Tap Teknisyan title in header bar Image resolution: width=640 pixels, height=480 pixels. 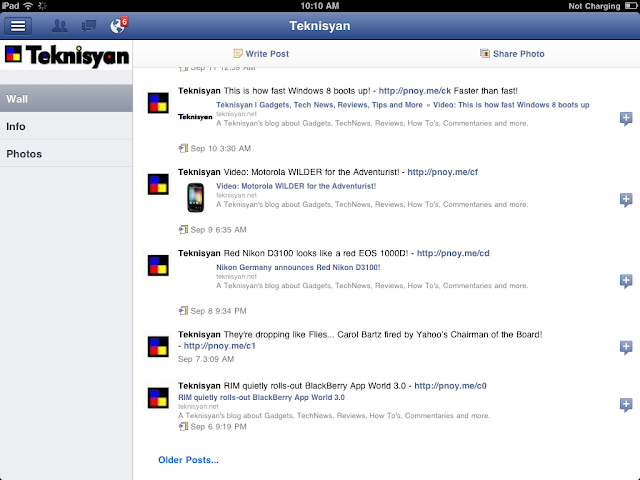coord(320,26)
